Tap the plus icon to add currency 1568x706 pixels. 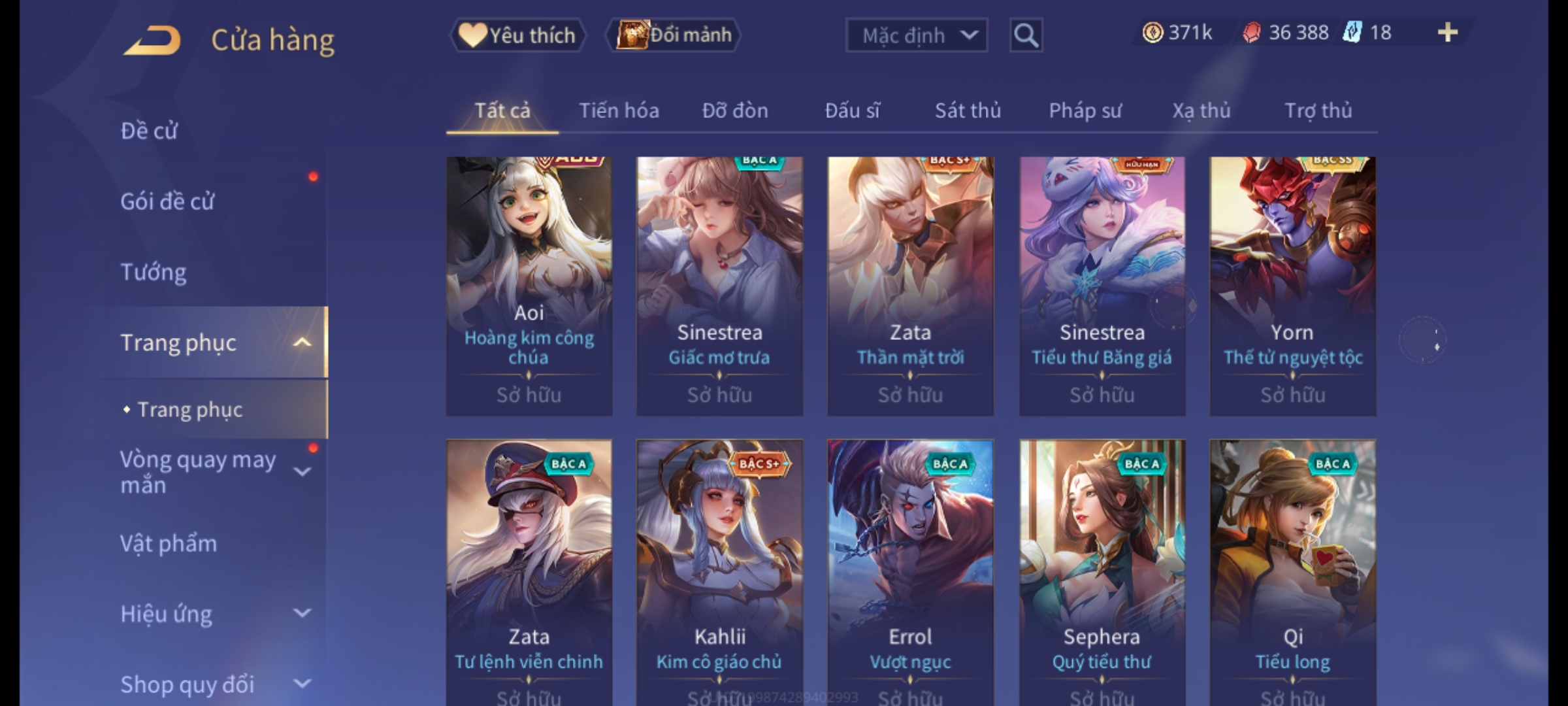[x=1448, y=33]
